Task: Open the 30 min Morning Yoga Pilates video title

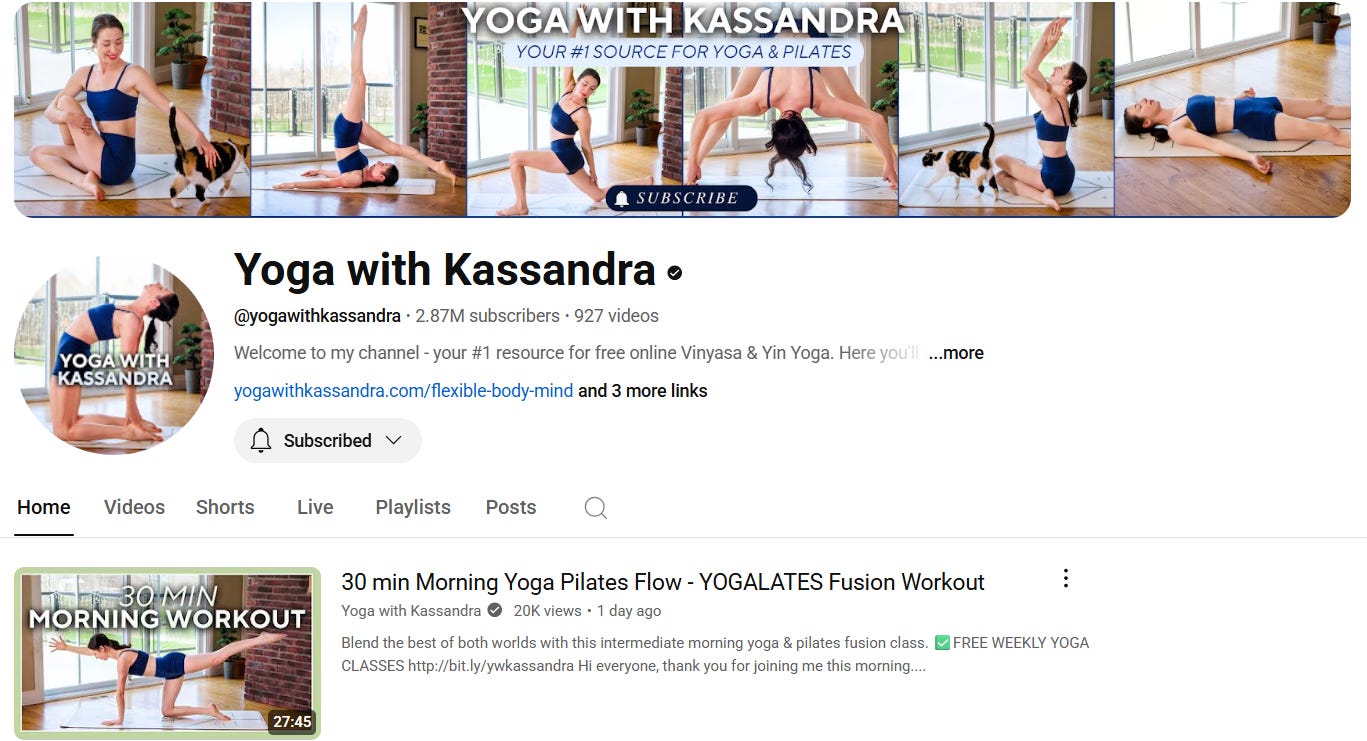Action: 663,582
